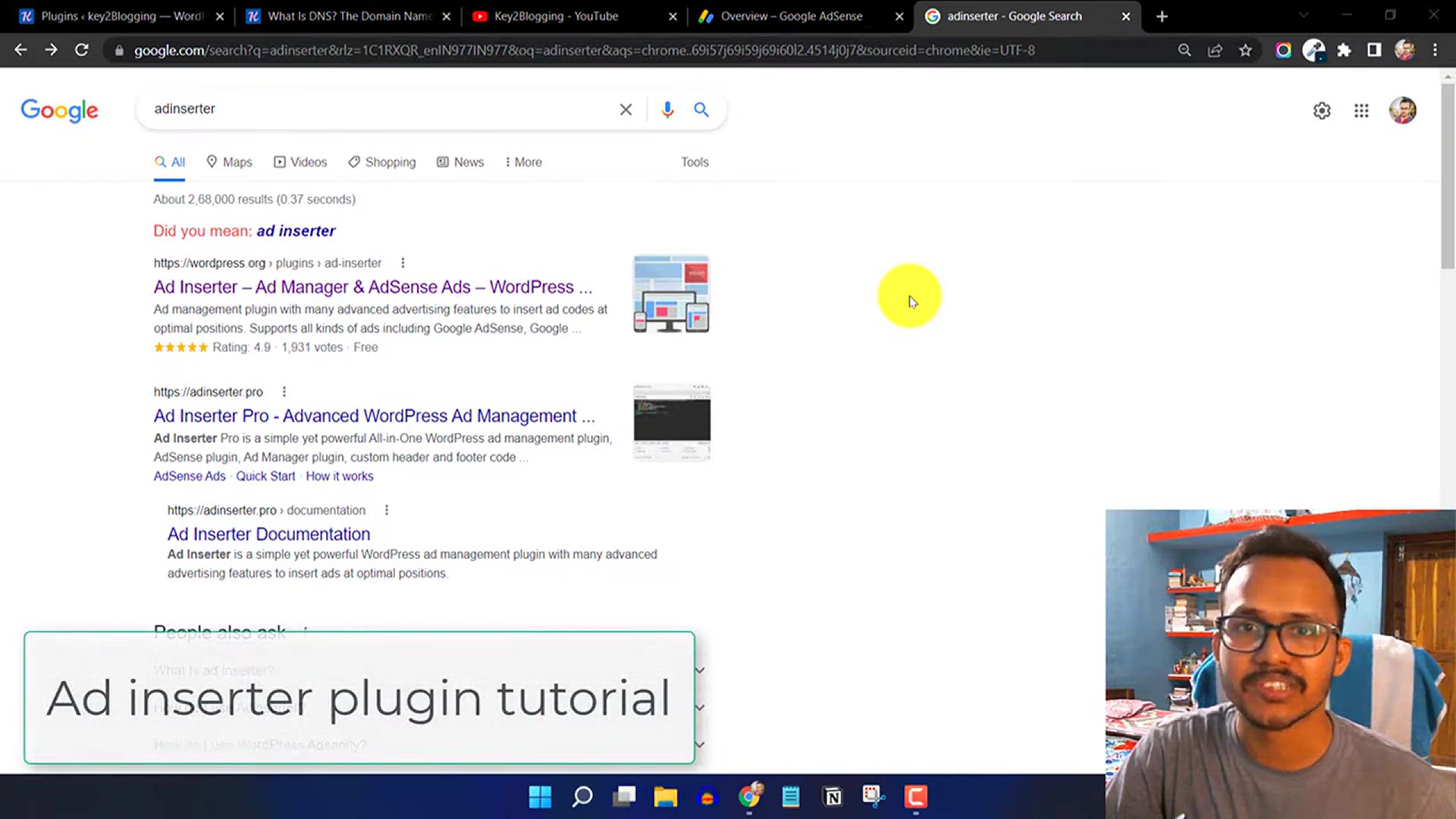Clear the search box with X icon
The height and width of the screenshot is (819, 1456).
pos(626,109)
